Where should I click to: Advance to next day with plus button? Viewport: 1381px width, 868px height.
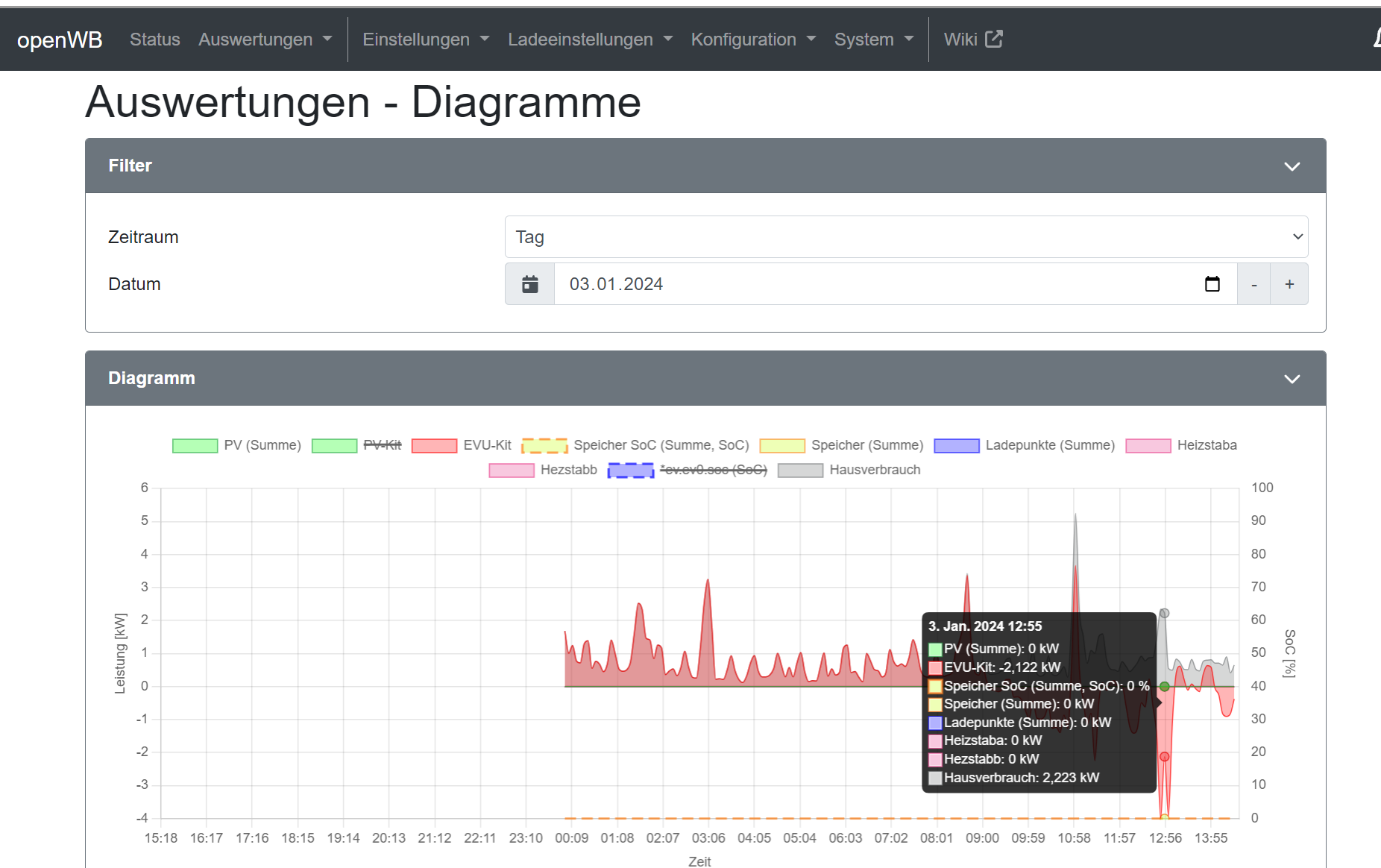[1289, 284]
